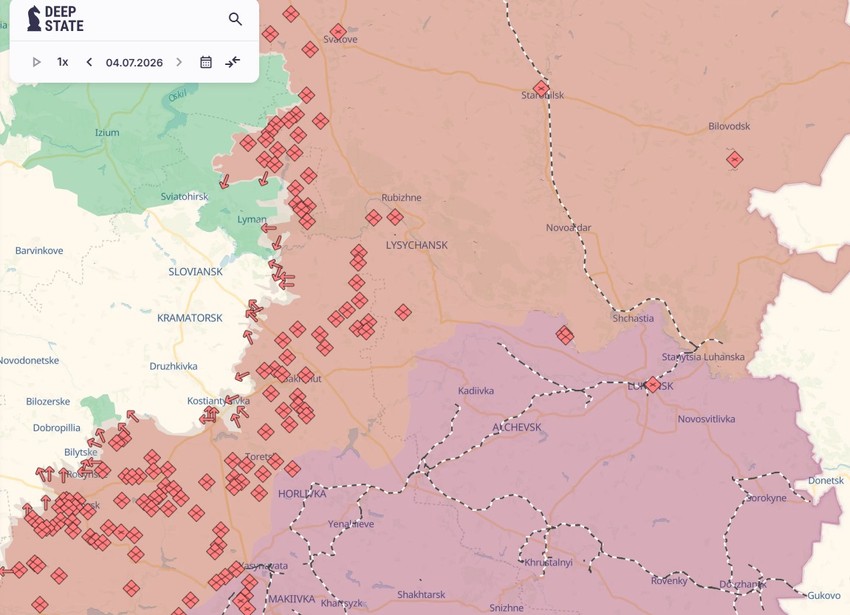Click the LYSYCHANSK city label

[417, 245]
